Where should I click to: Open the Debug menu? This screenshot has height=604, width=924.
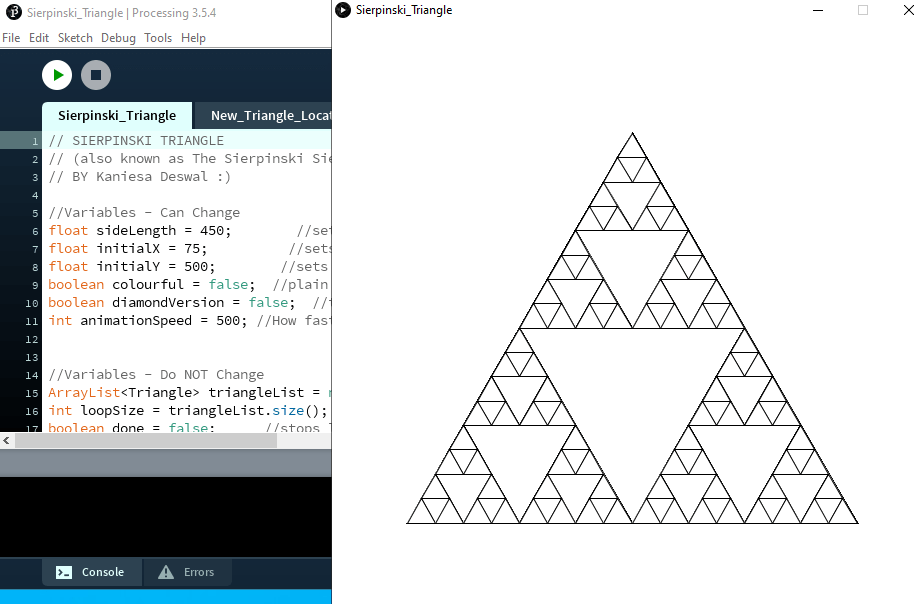click(x=118, y=38)
